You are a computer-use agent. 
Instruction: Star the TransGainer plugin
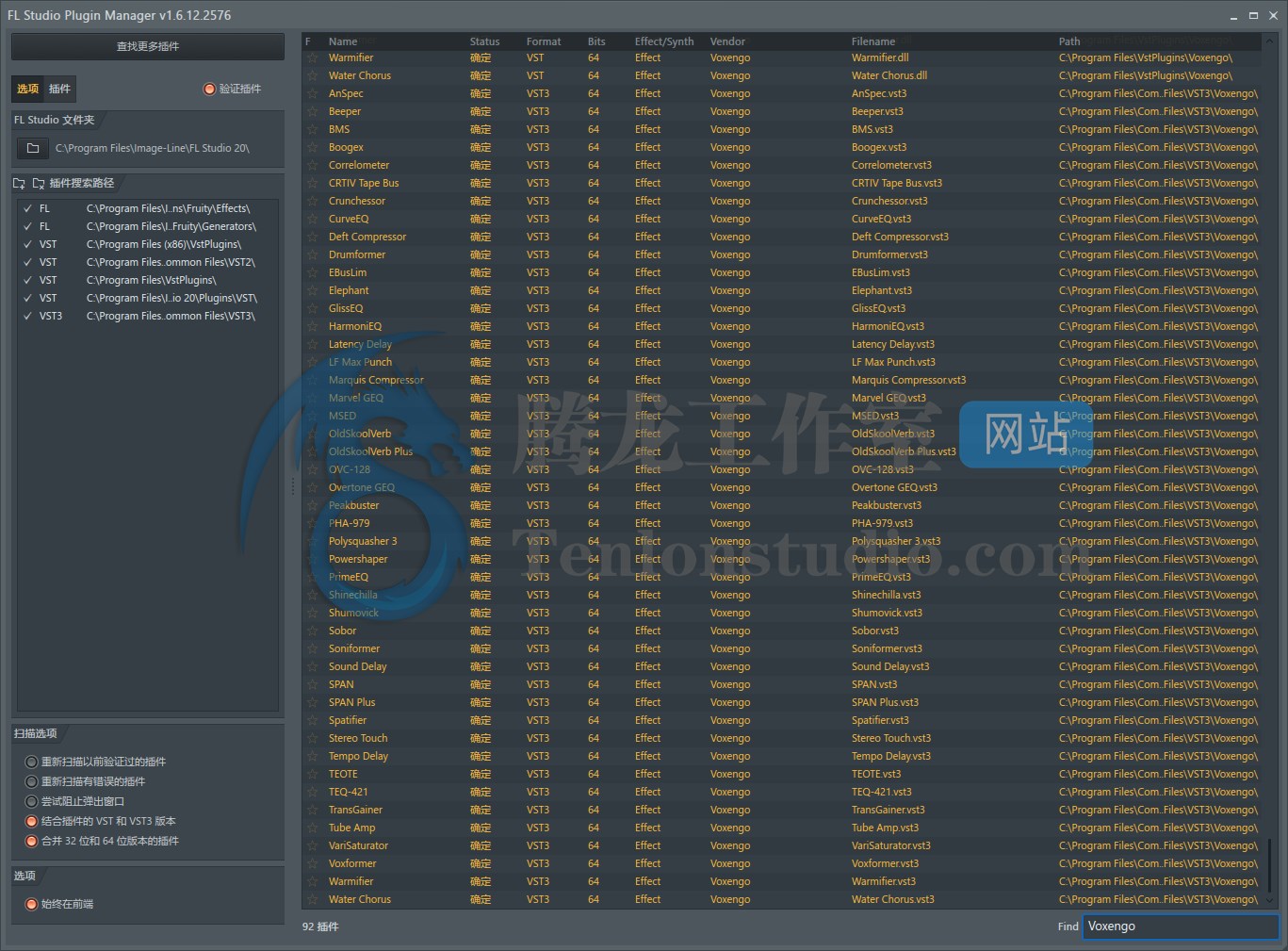click(312, 810)
